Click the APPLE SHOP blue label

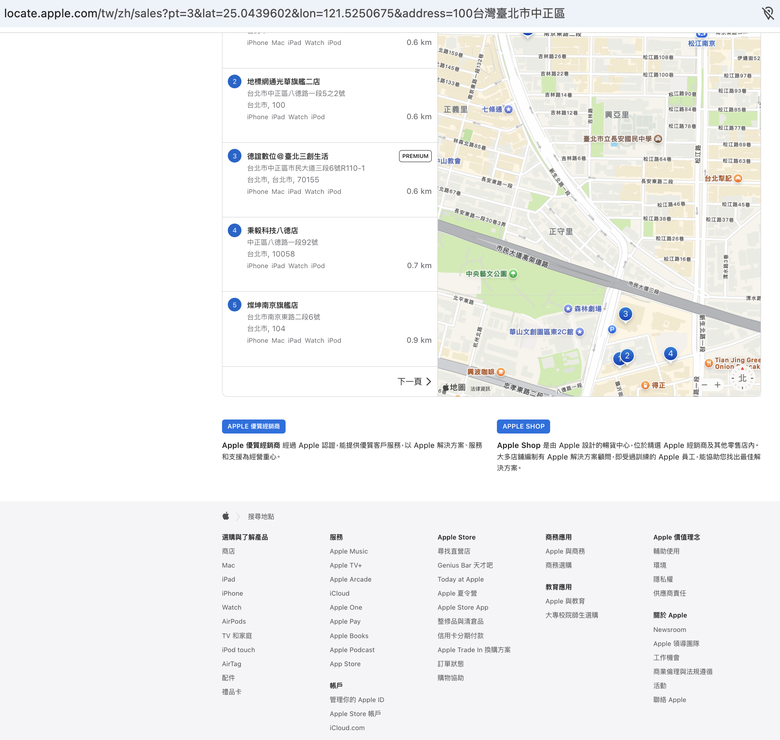[523, 426]
